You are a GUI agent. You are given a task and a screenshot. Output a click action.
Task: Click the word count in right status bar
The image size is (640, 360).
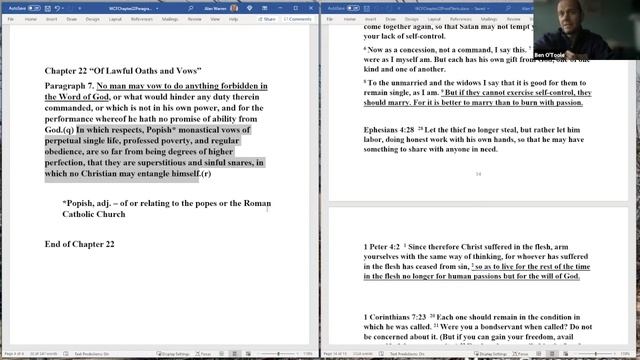point(362,354)
